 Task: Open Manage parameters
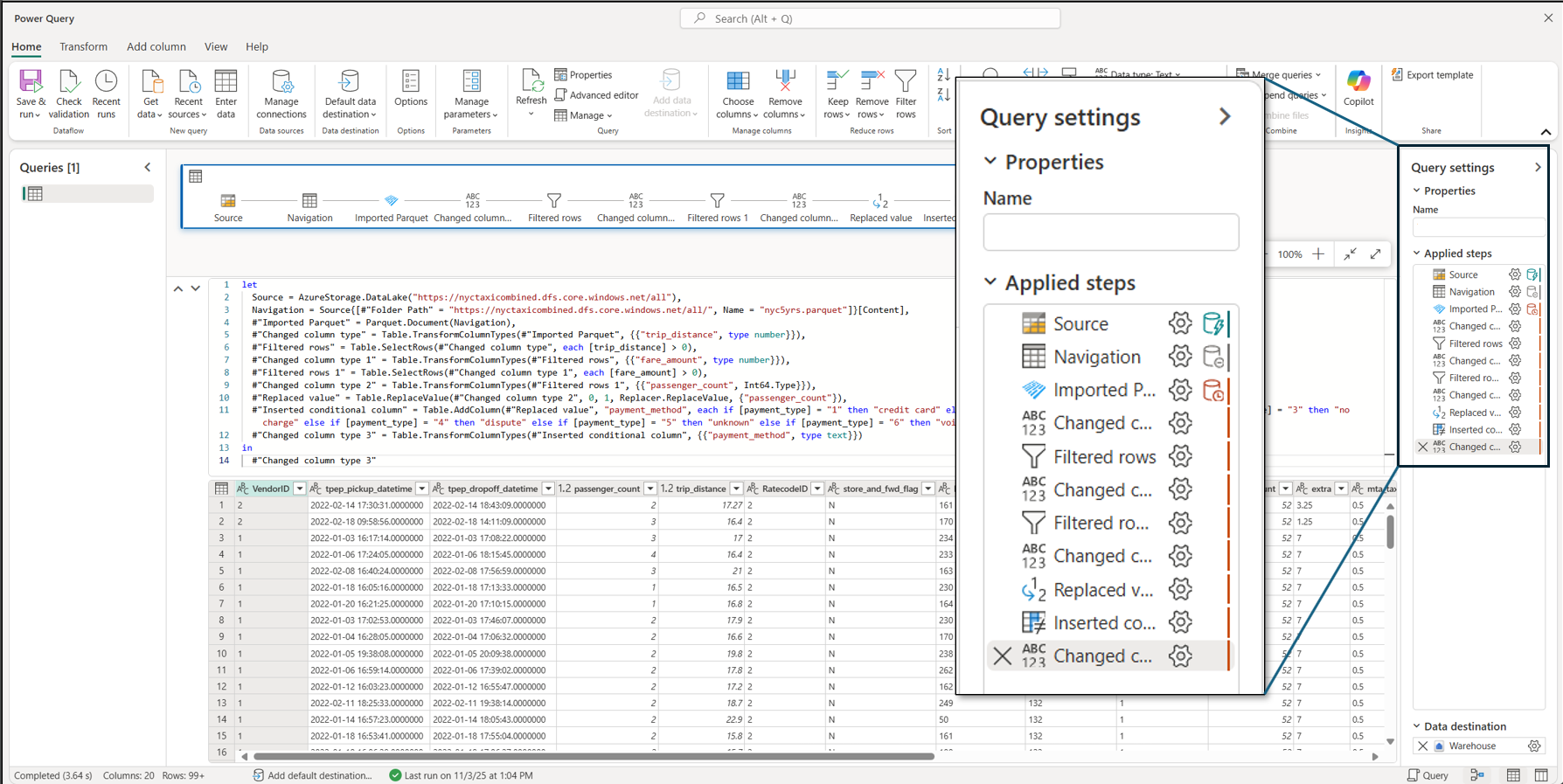471,94
